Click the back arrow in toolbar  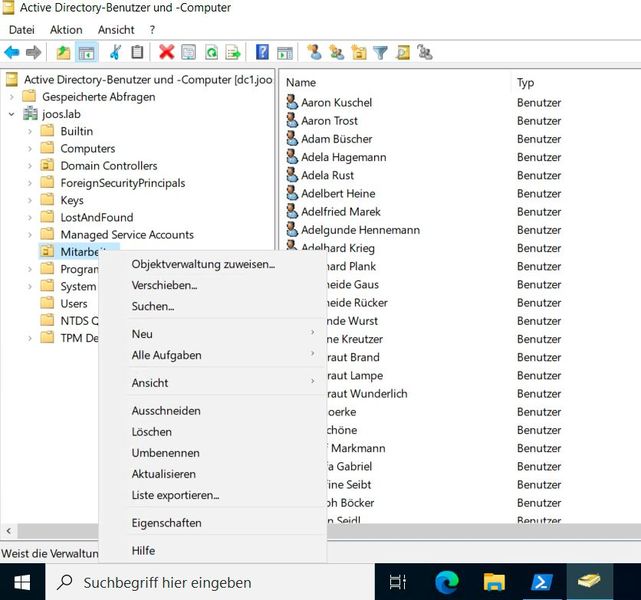12,53
